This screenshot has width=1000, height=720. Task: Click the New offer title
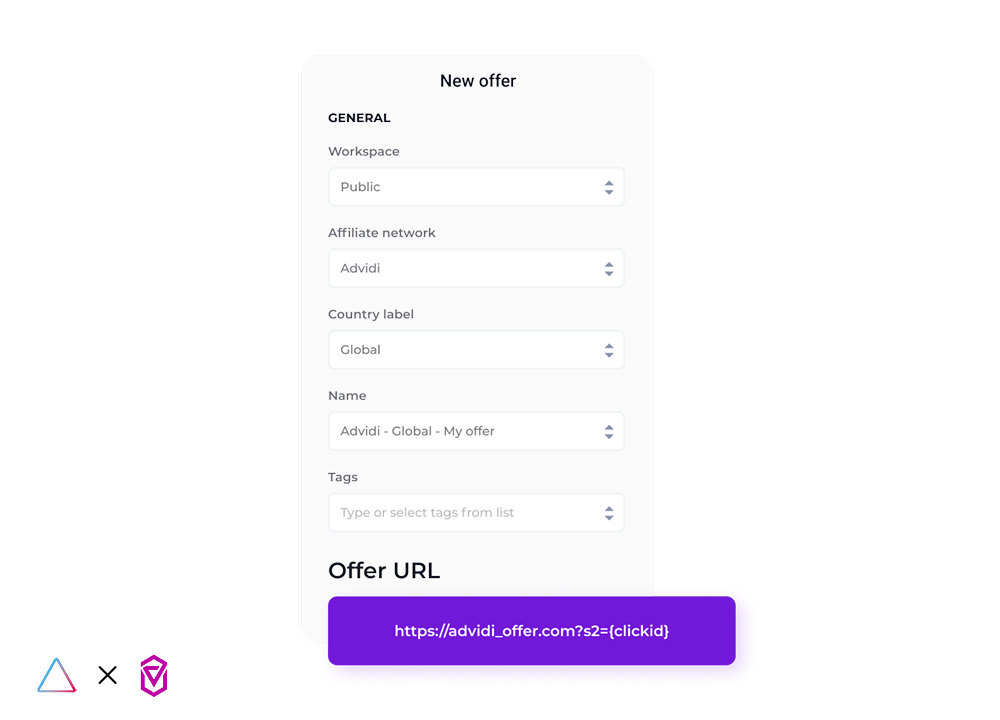478,81
